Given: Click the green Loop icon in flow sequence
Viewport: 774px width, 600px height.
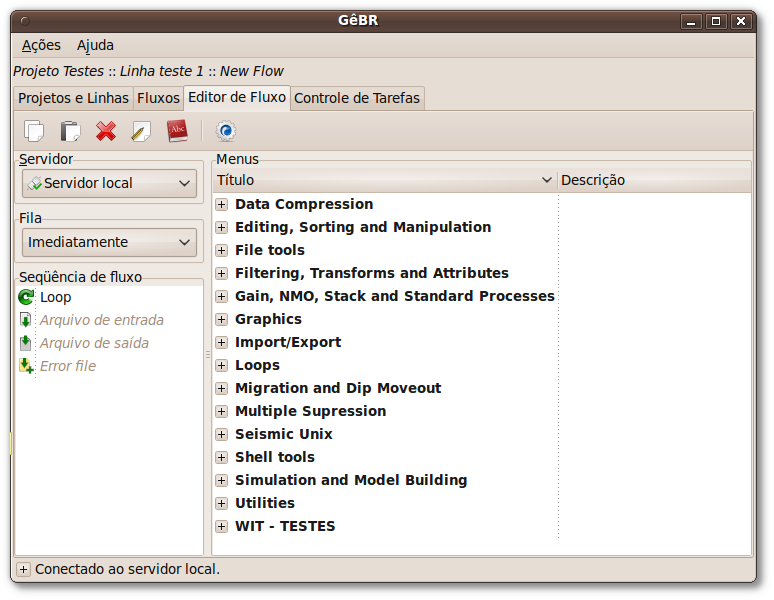Looking at the screenshot, I should (x=26, y=297).
